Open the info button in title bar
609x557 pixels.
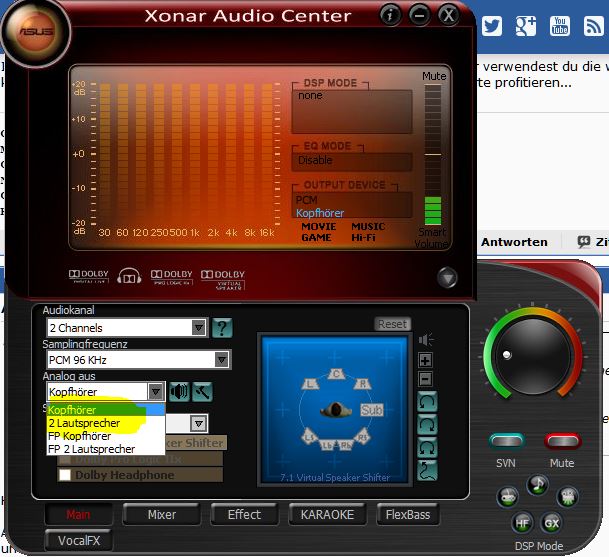[x=390, y=16]
